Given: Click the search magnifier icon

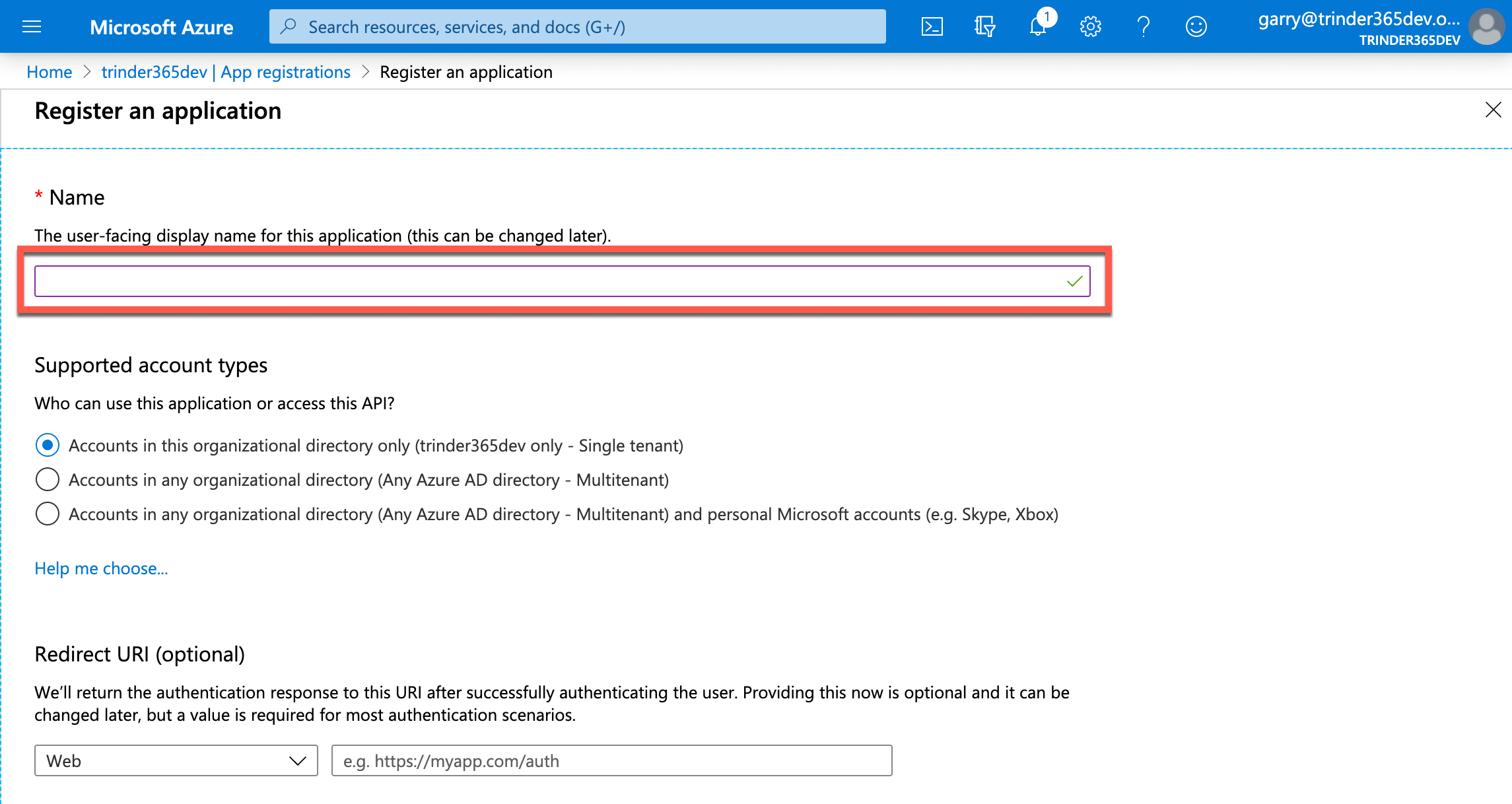Looking at the screenshot, I should pos(288,26).
